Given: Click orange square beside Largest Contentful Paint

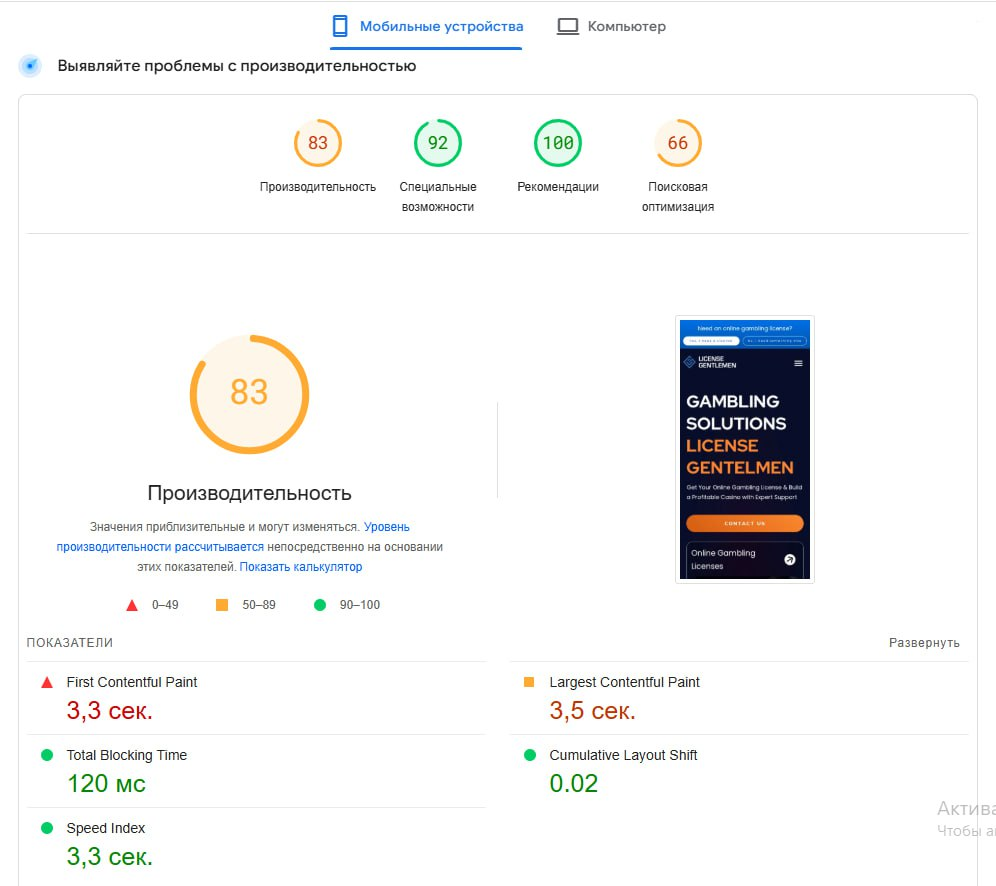Looking at the screenshot, I should [x=529, y=682].
